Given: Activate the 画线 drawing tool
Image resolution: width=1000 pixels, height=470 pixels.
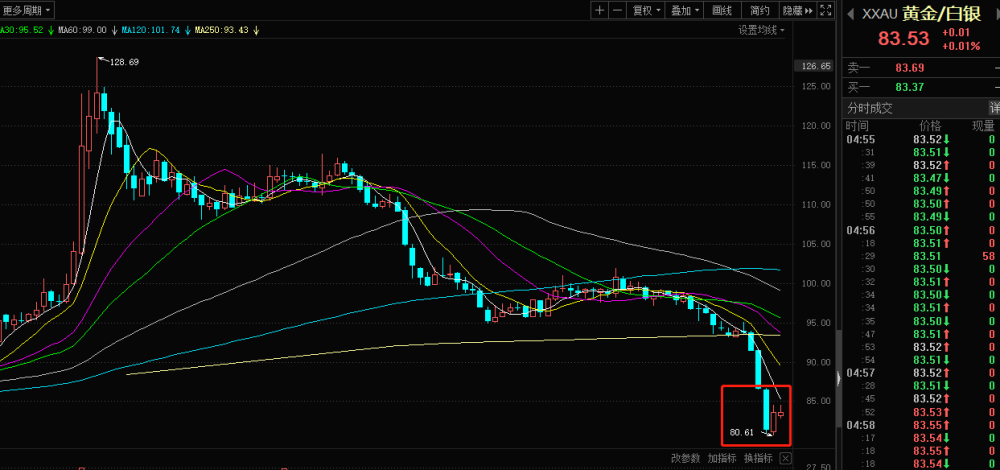Looking at the screenshot, I should (x=722, y=10).
